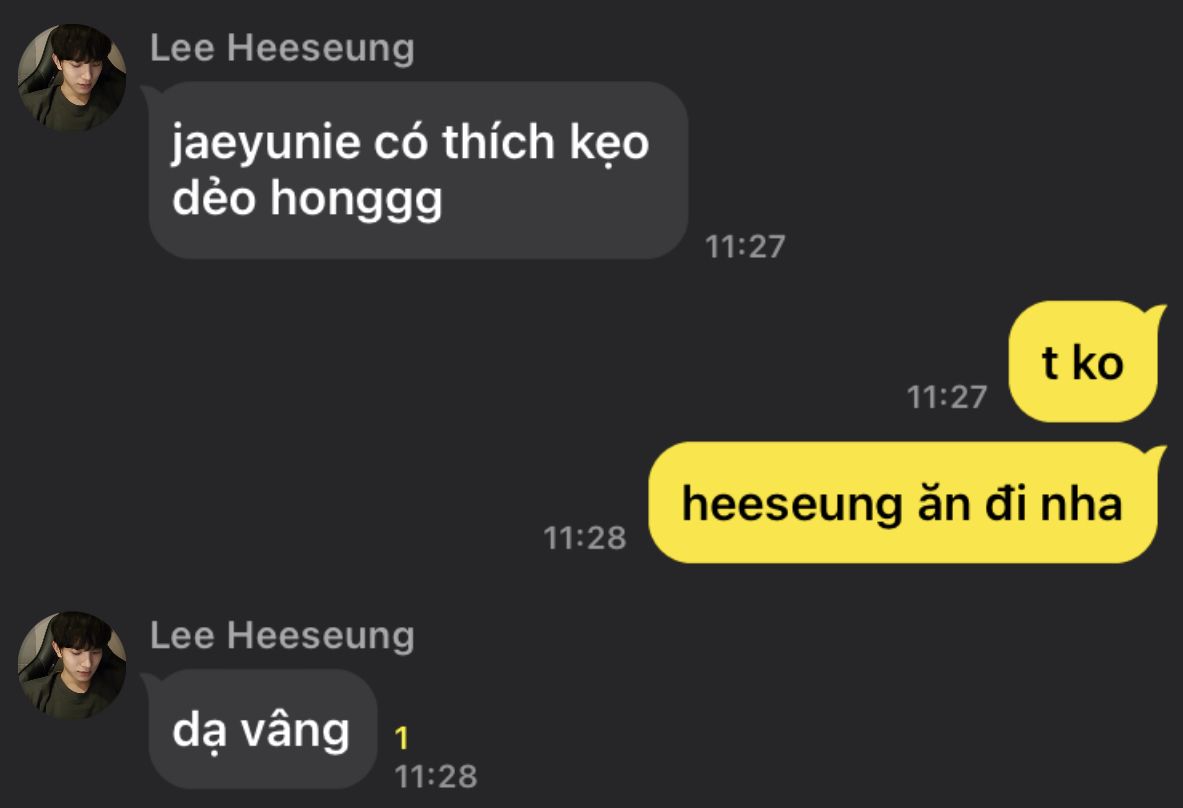The width and height of the screenshot is (1183, 808).
Task: Open Lee Heeseung's avatar beside the kẹo dẻo message
Action: (x=72, y=77)
